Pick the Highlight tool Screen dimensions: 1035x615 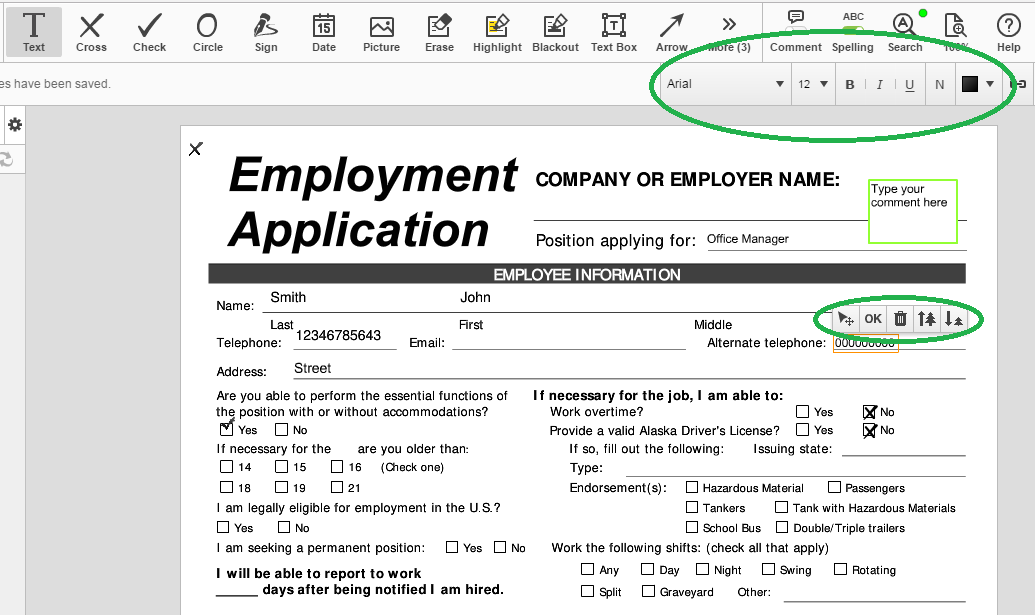click(497, 32)
